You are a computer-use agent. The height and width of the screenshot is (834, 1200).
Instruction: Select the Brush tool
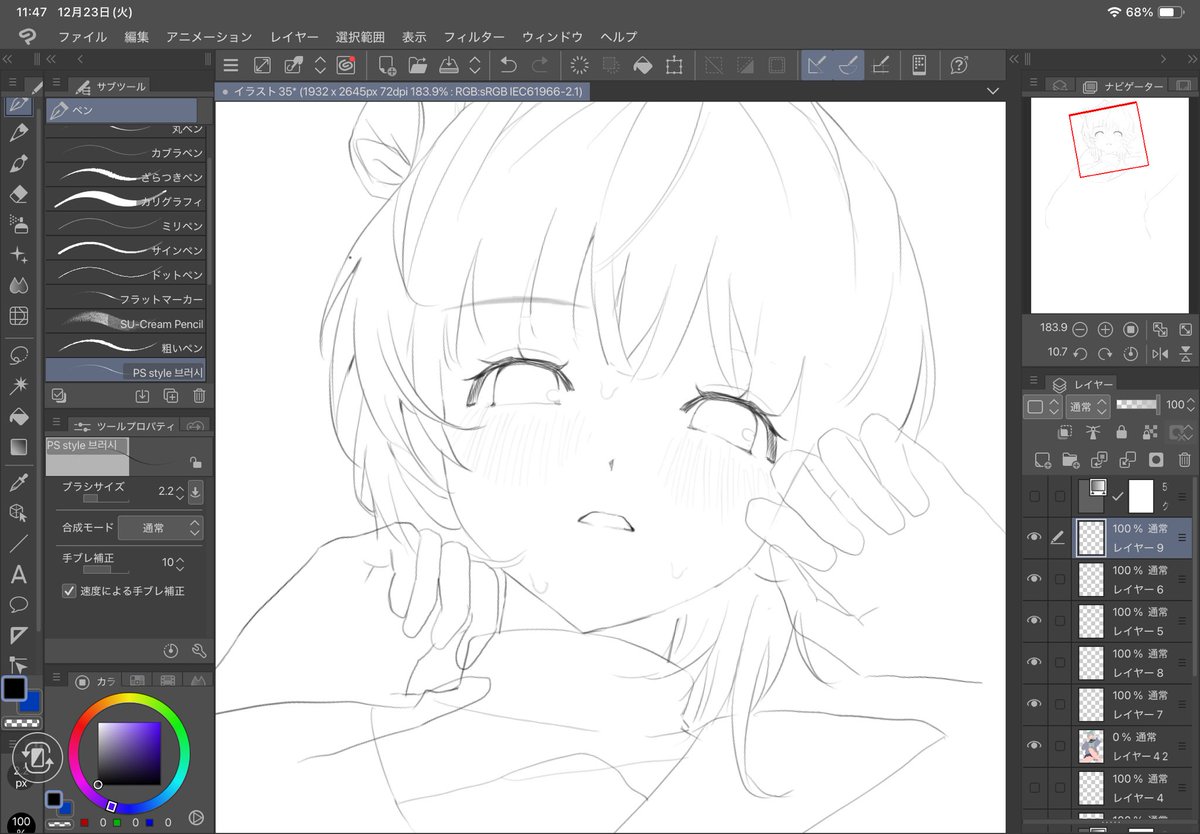pos(18,163)
